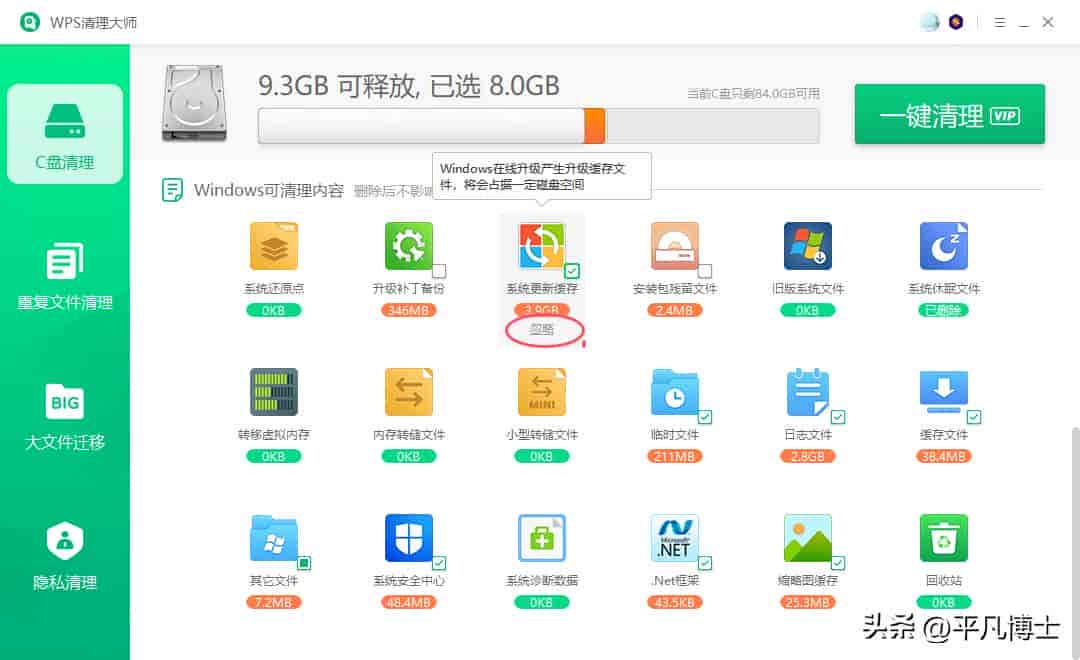The height and width of the screenshot is (660, 1080).
Task: Click the 缓存文件 download icon
Action: [944, 392]
